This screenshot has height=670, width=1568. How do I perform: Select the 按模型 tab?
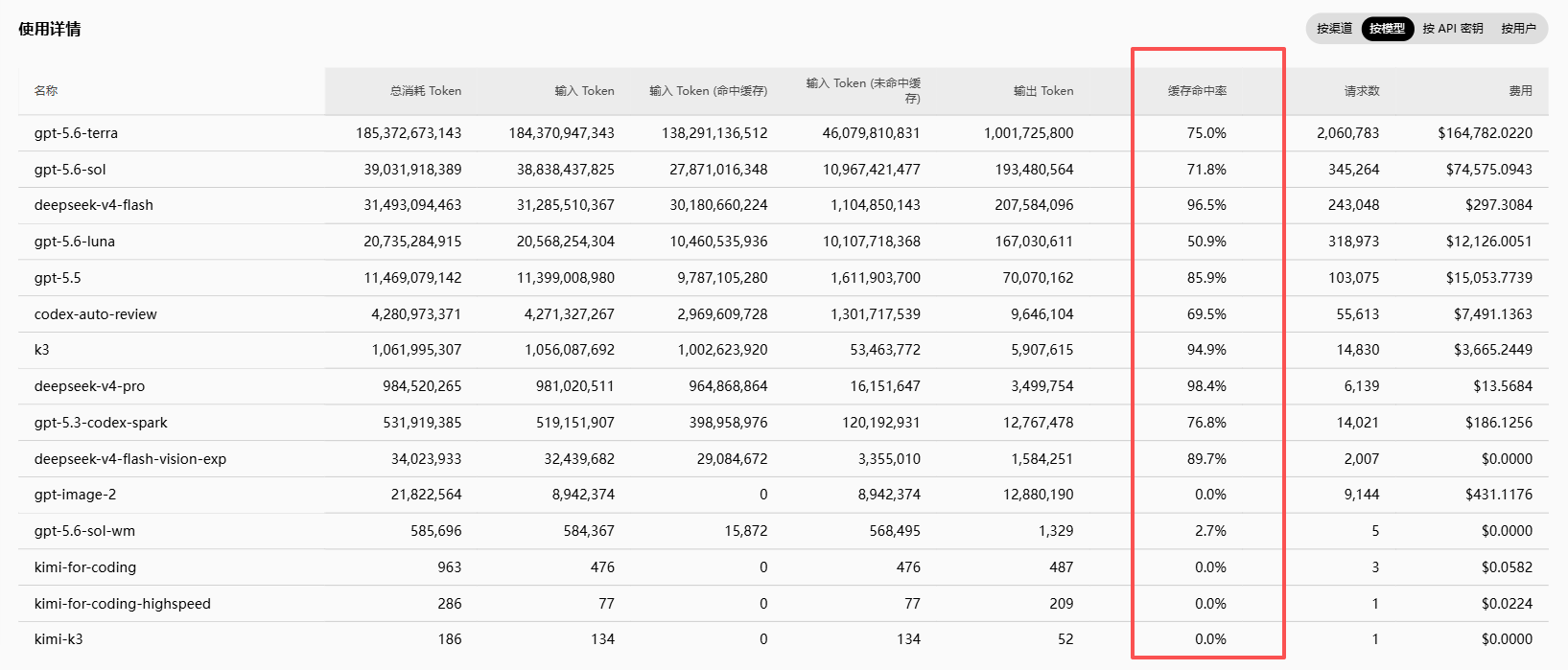[x=1387, y=29]
